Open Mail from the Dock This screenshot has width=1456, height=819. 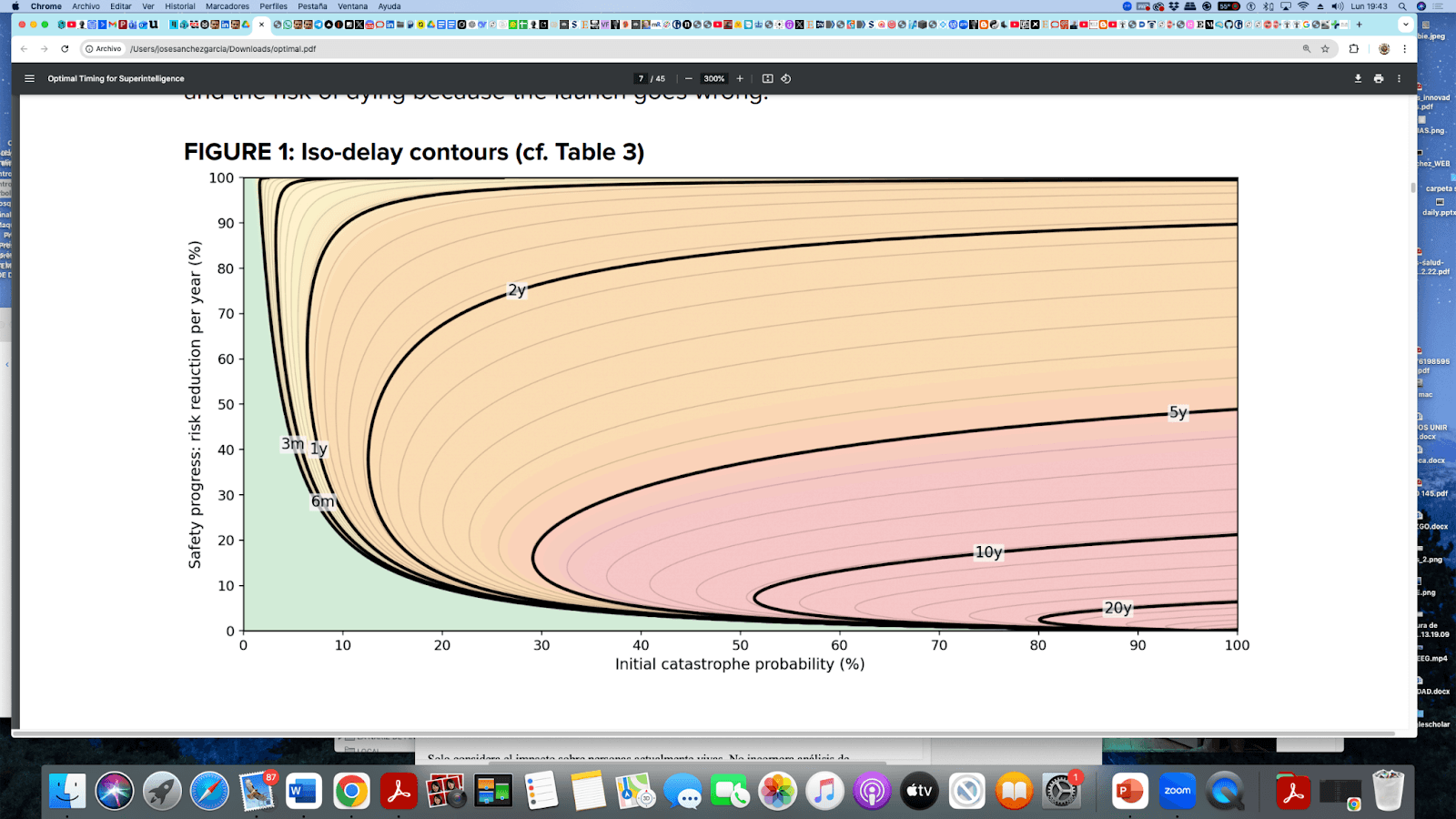pyautogui.click(x=256, y=791)
